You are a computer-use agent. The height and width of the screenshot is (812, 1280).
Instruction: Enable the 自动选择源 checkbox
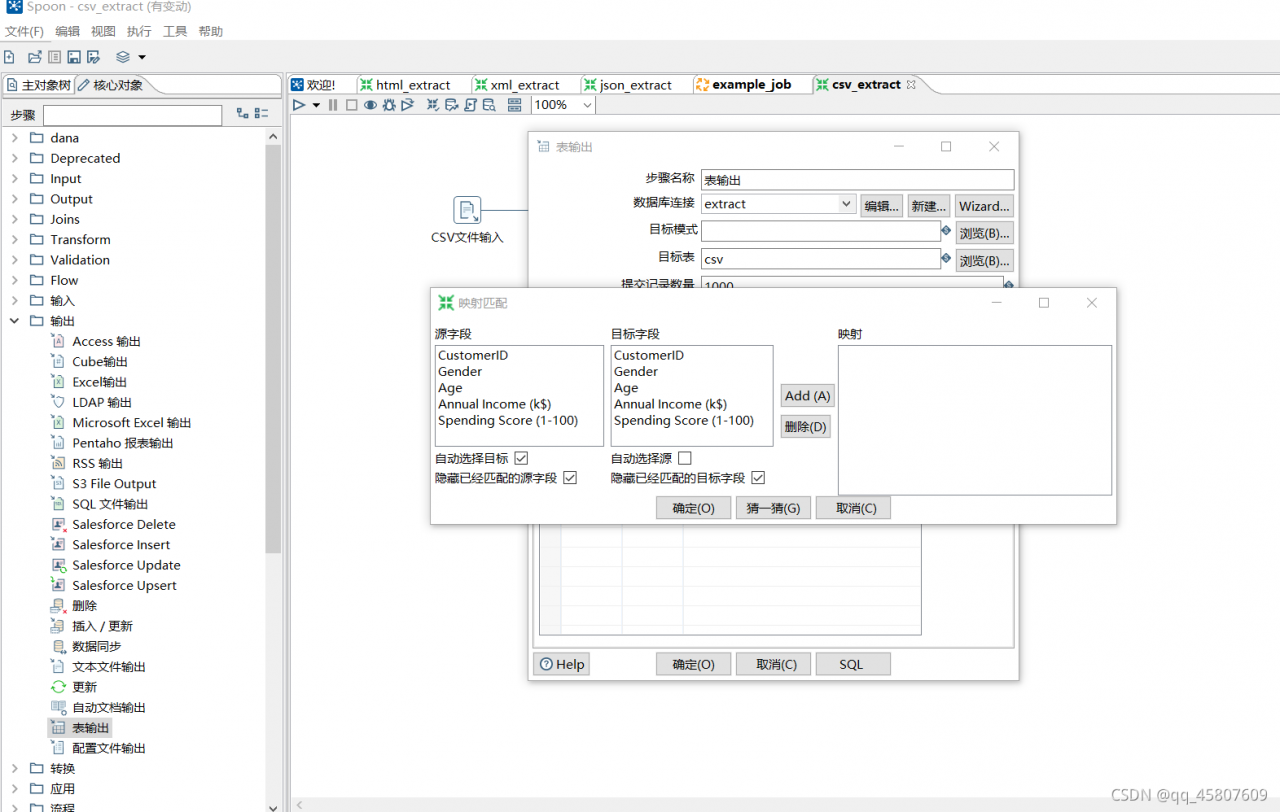[x=685, y=458]
